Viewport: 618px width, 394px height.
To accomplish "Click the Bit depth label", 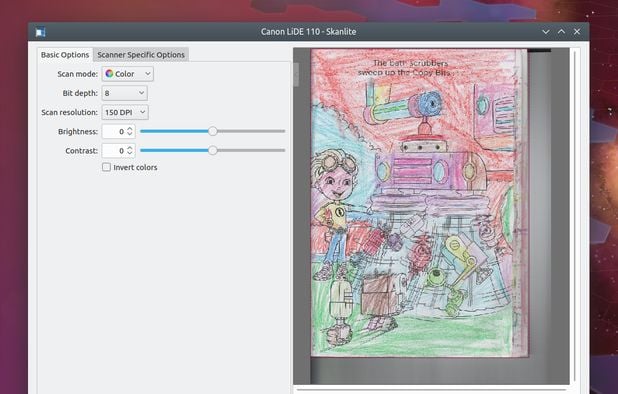I will (x=80, y=93).
